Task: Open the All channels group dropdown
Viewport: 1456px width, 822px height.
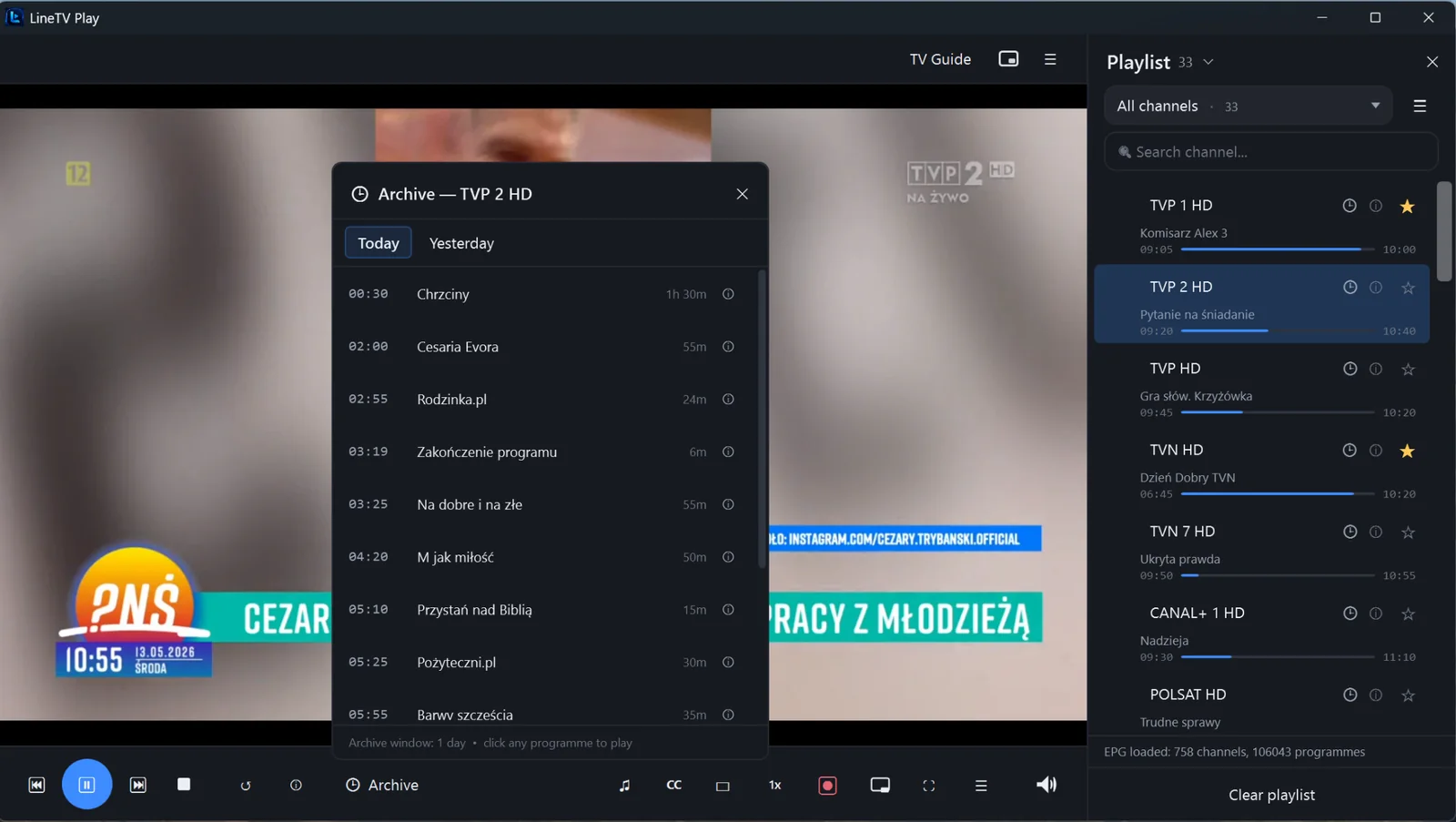Action: (x=1249, y=106)
